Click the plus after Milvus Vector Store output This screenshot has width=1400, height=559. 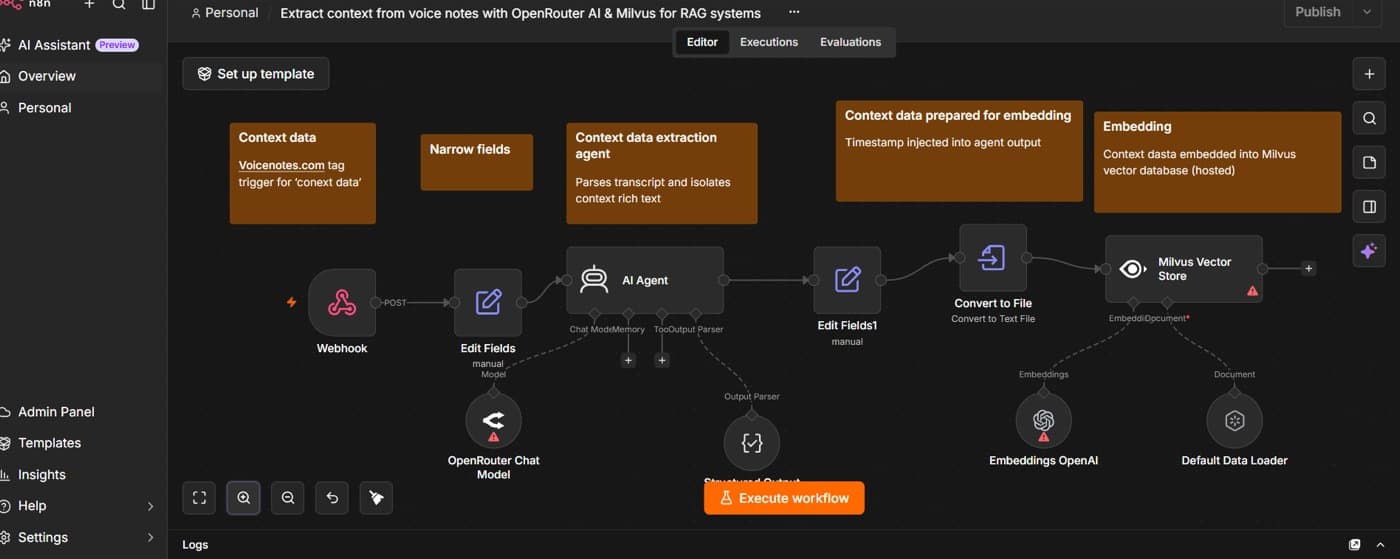click(x=1308, y=268)
